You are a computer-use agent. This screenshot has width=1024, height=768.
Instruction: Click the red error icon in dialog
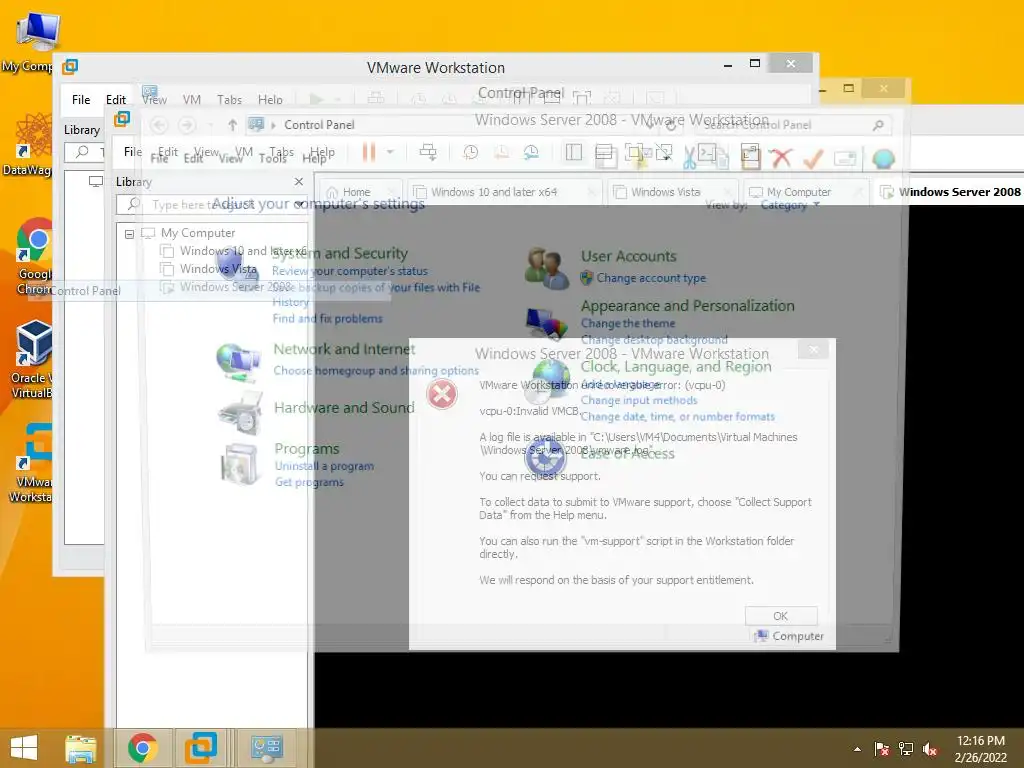[x=441, y=394]
